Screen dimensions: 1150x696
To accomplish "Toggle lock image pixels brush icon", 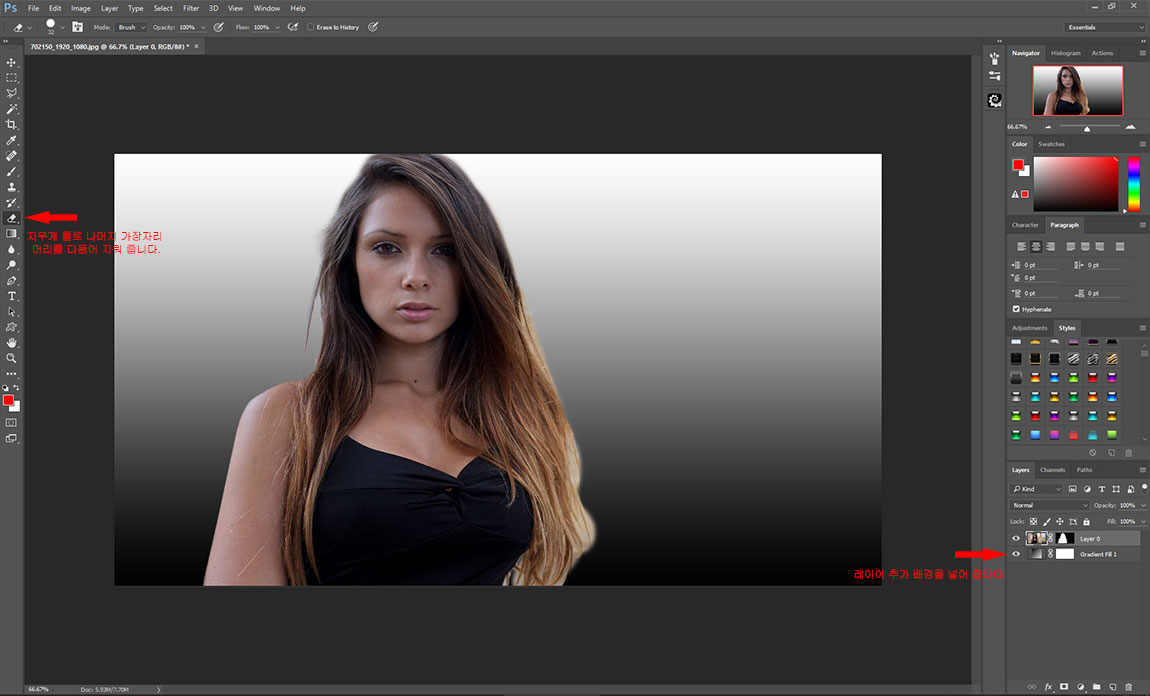I will 1047,521.
